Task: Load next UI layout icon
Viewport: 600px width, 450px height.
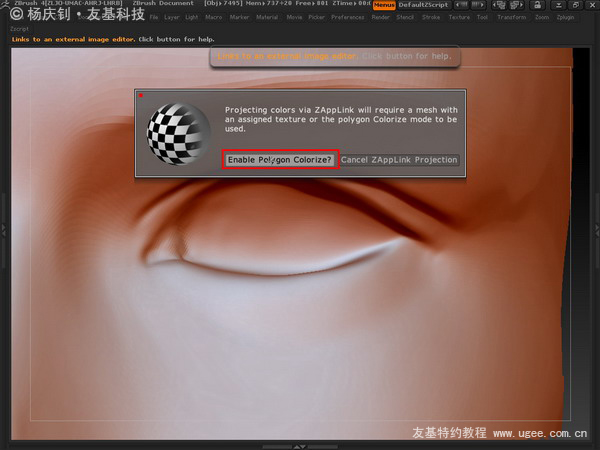Action: pyautogui.click(x=516, y=5)
